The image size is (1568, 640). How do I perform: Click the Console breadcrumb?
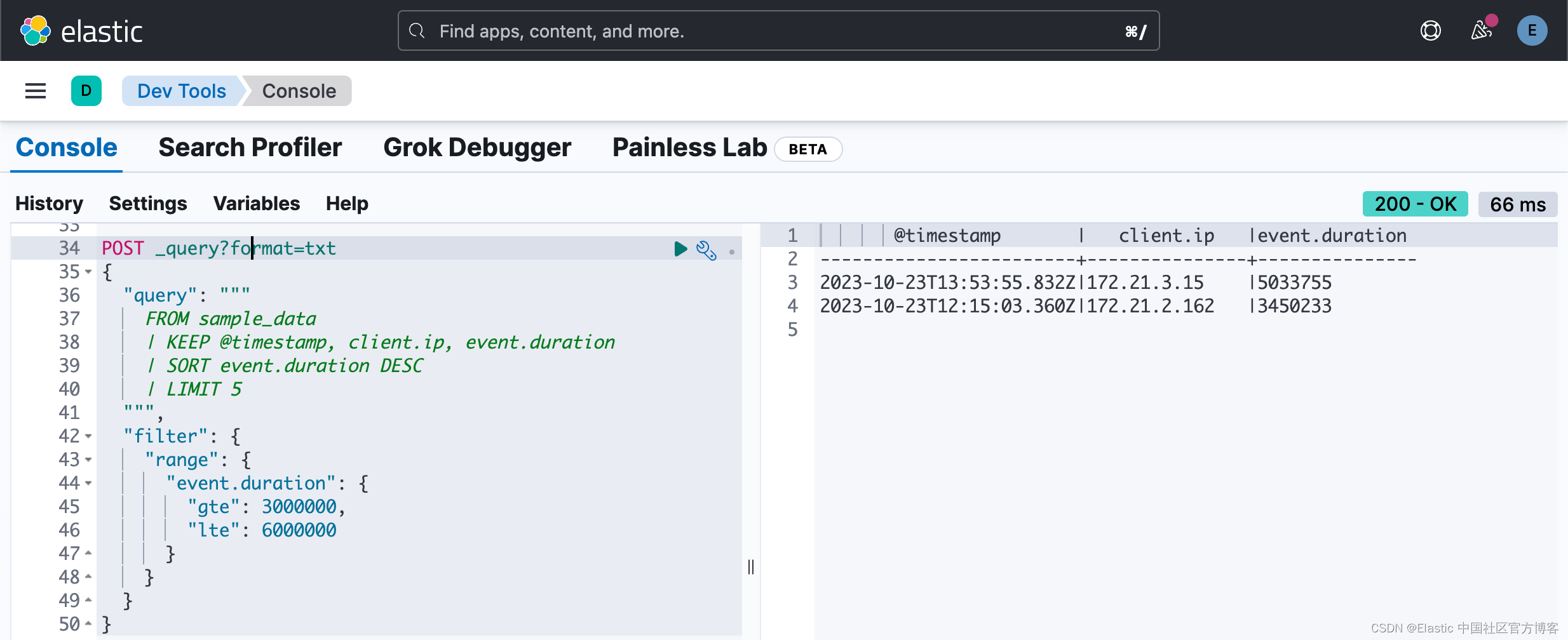(299, 91)
